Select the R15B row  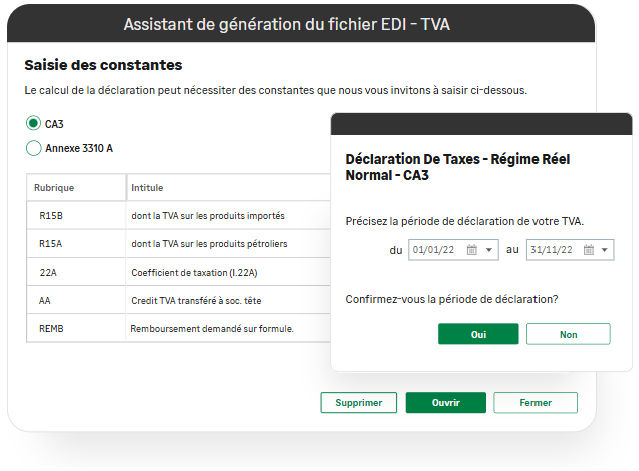pos(180,215)
